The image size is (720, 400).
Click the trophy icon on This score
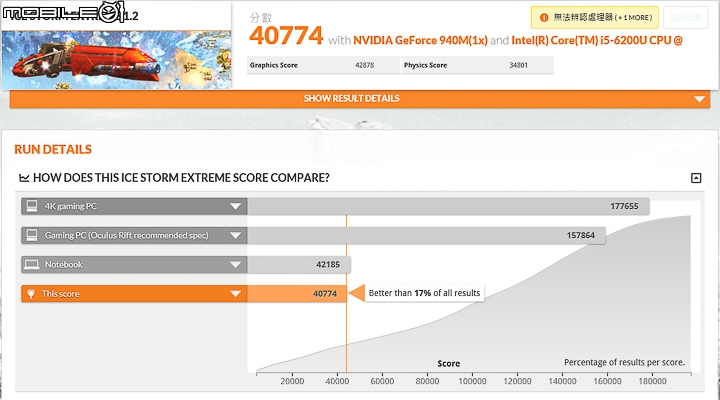[31, 293]
